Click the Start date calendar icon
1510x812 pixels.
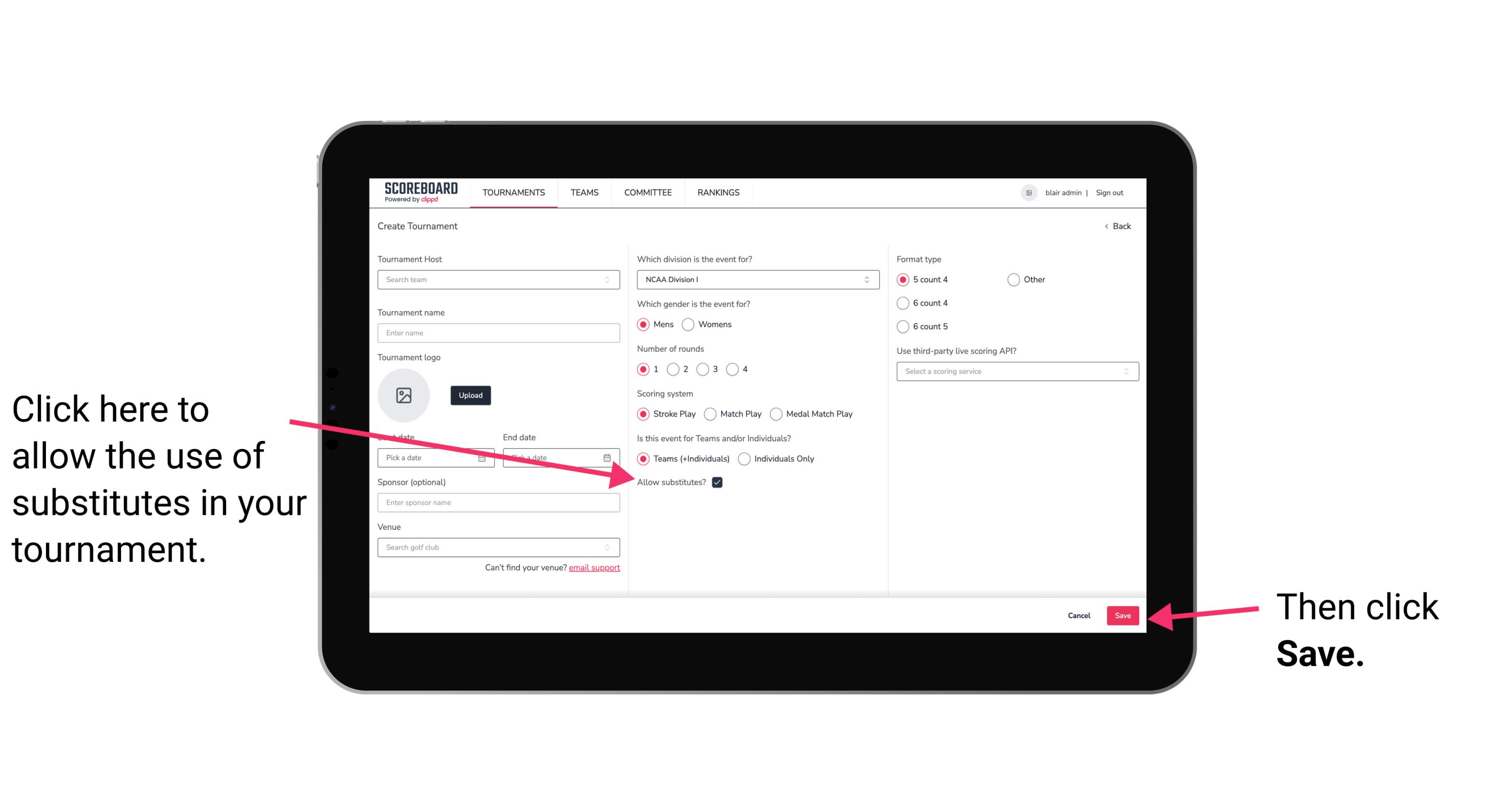[x=485, y=456]
